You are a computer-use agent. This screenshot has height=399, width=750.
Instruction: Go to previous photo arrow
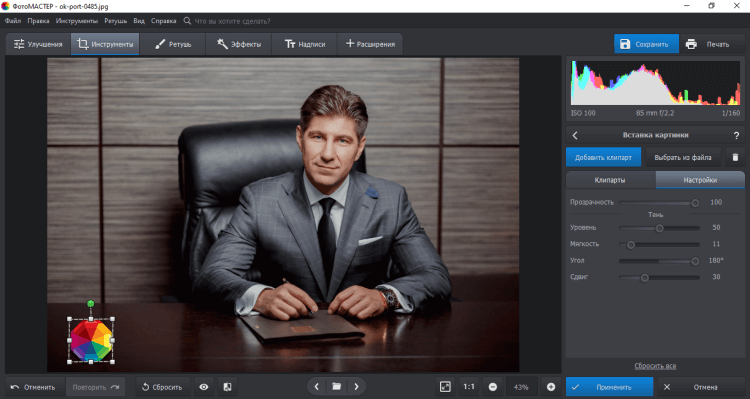pos(316,387)
